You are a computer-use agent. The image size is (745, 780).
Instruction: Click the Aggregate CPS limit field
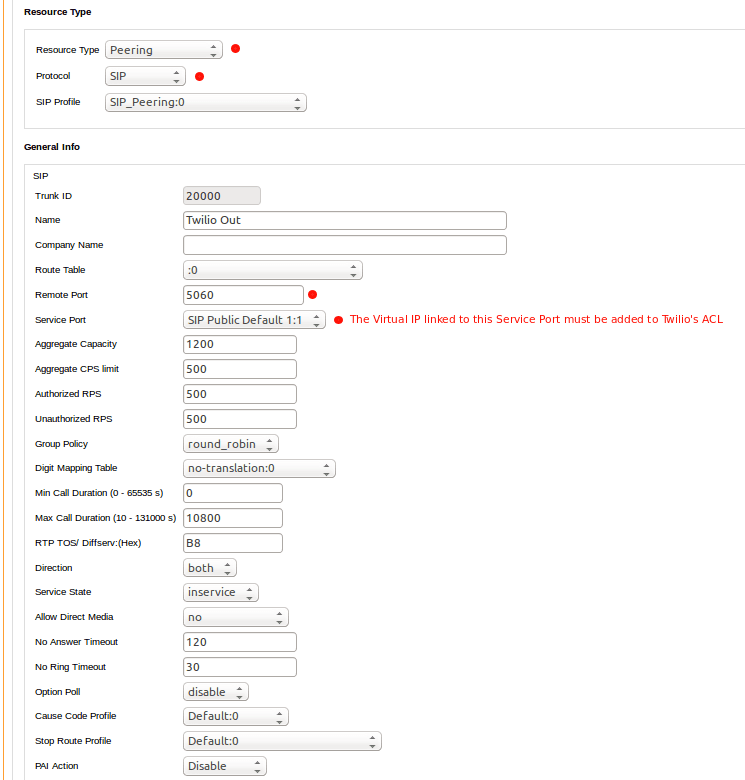[240, 369]
